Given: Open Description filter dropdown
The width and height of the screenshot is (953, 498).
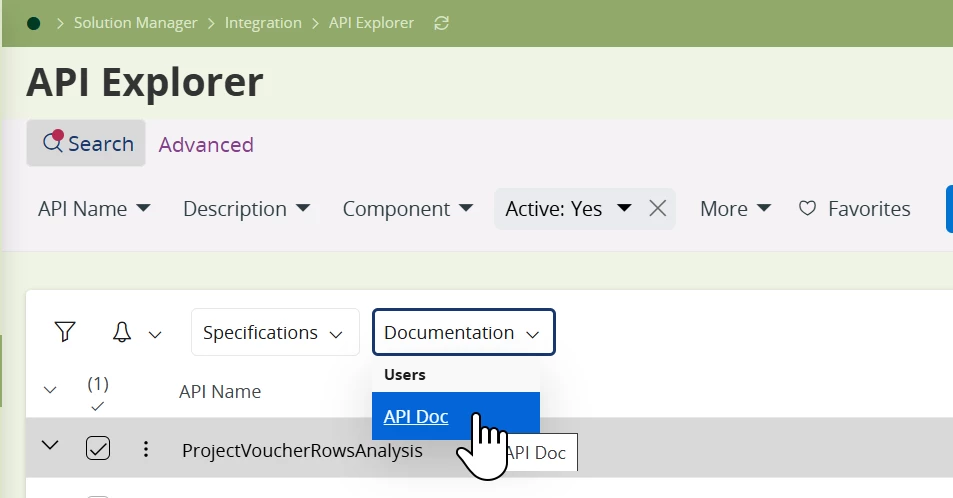Looking at the screenshot, I should 247,209.
